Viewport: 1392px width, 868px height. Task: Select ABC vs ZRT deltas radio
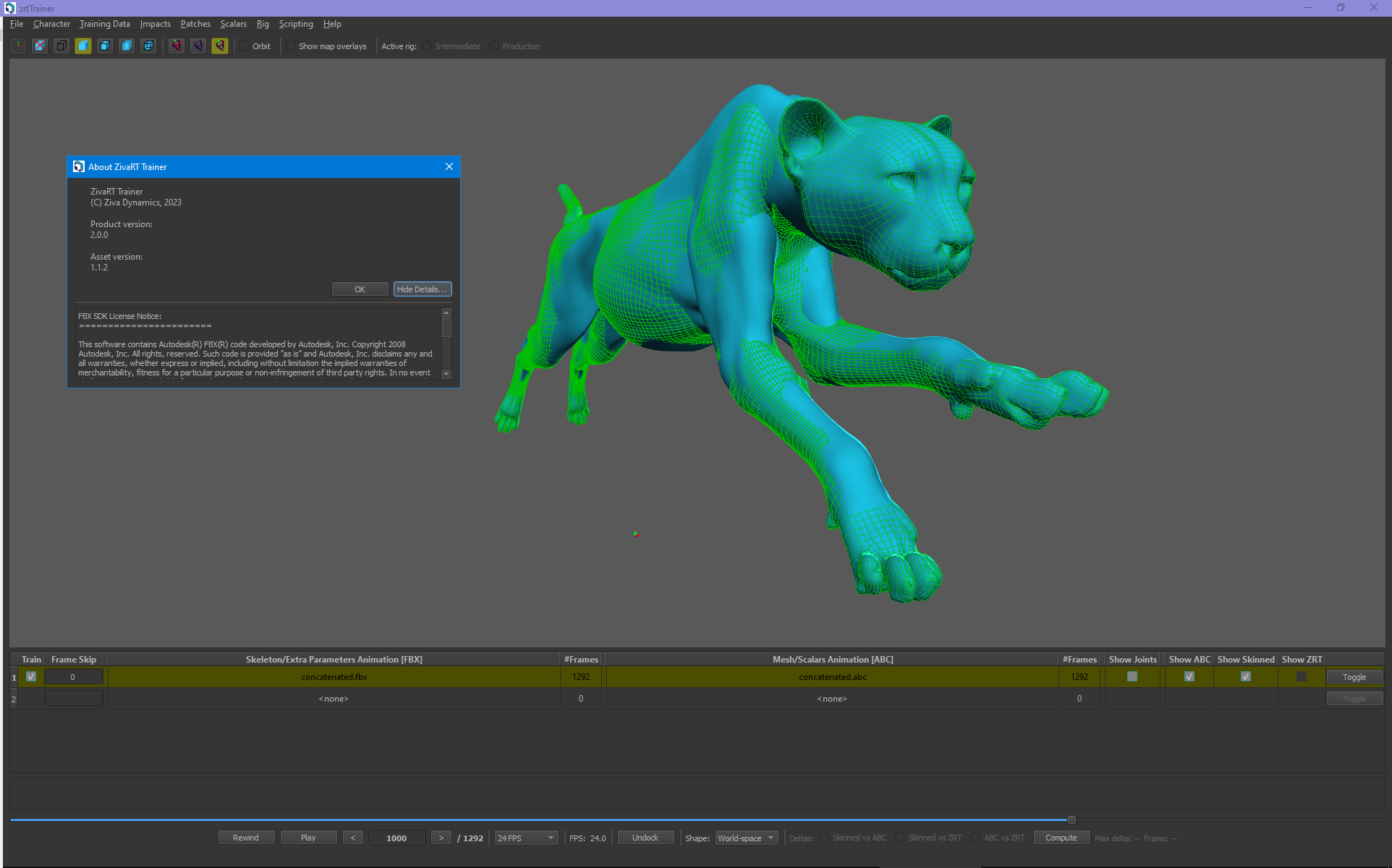(975, 838)
